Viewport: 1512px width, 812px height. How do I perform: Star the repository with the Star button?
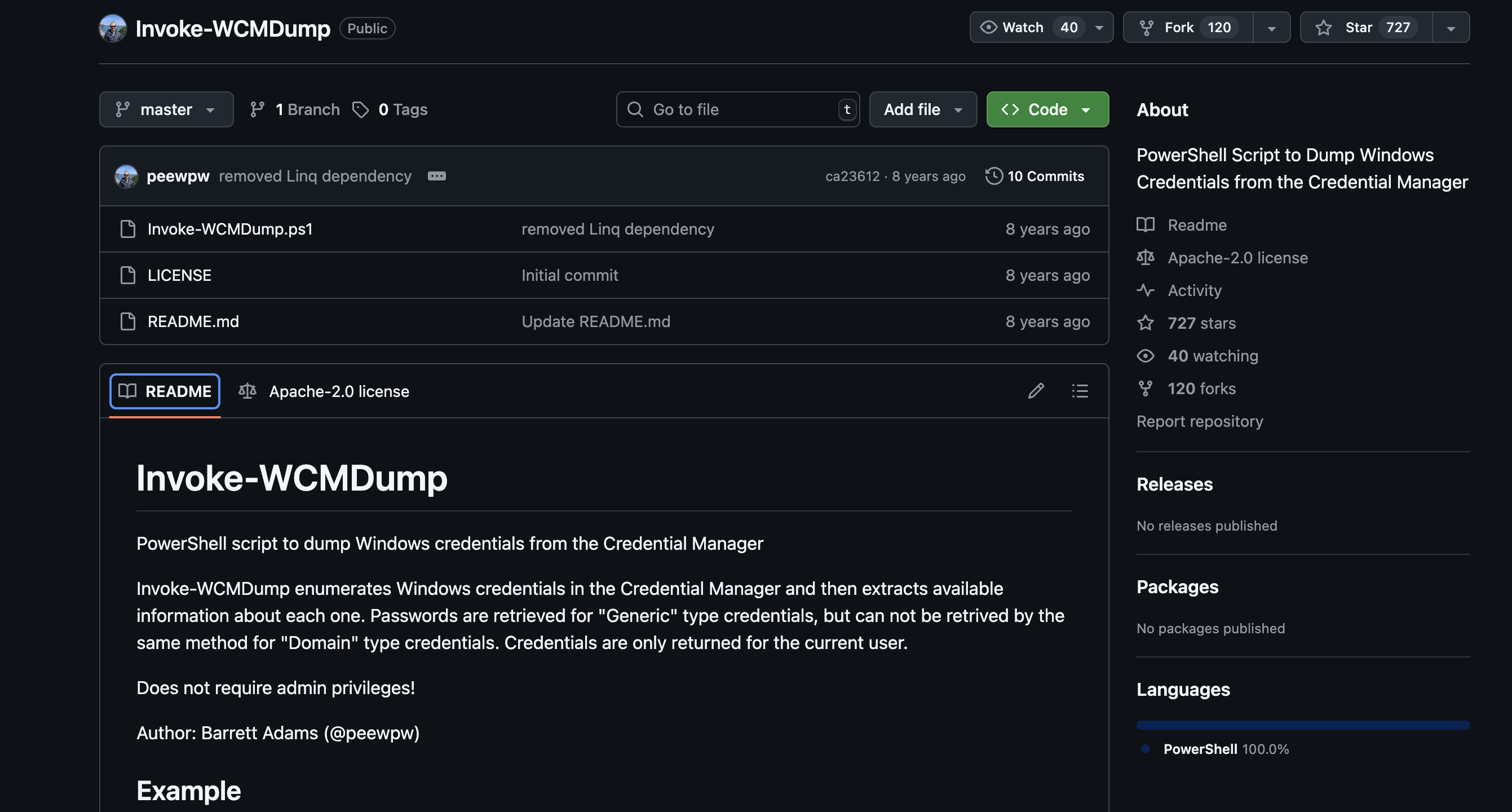click(x=1367, y=28)
